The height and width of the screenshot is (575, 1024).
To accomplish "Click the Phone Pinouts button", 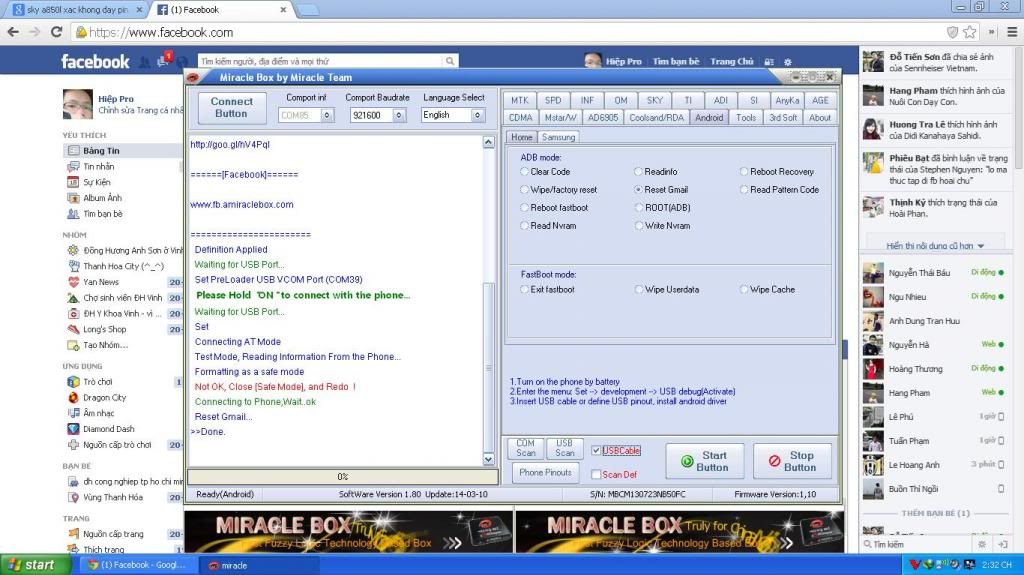I will [x=545, y=472].
